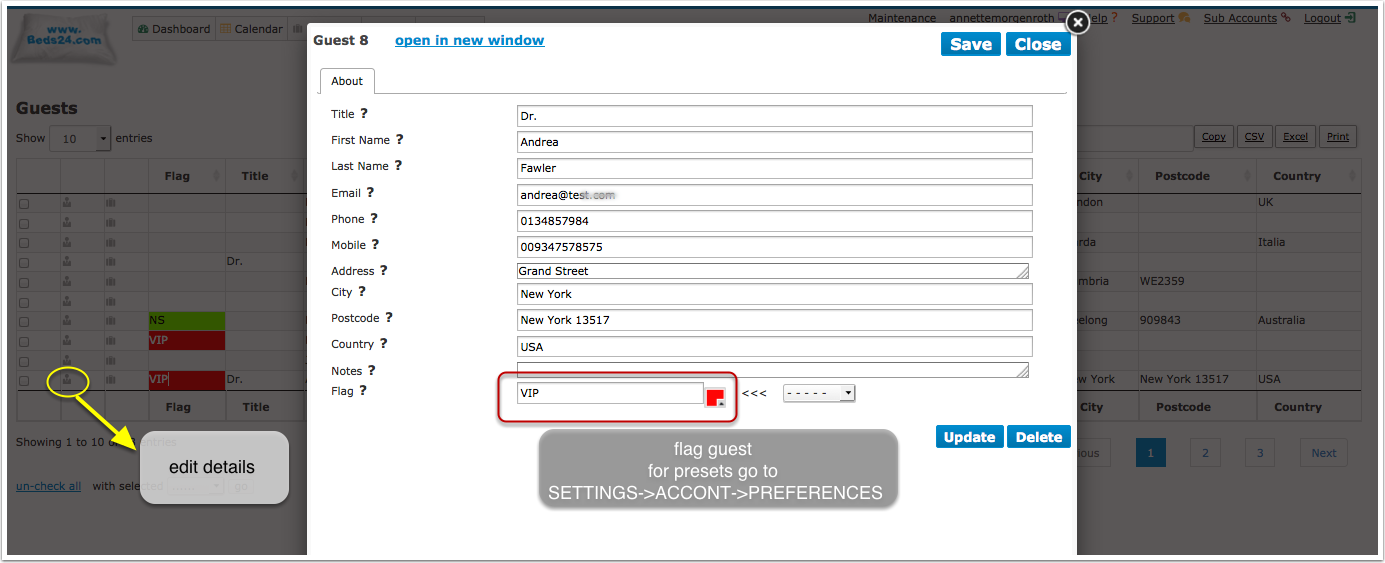Click the Logout link
Image resolution: width=1385 pixels, height=563 pixels.
(x=1323, y=18)
